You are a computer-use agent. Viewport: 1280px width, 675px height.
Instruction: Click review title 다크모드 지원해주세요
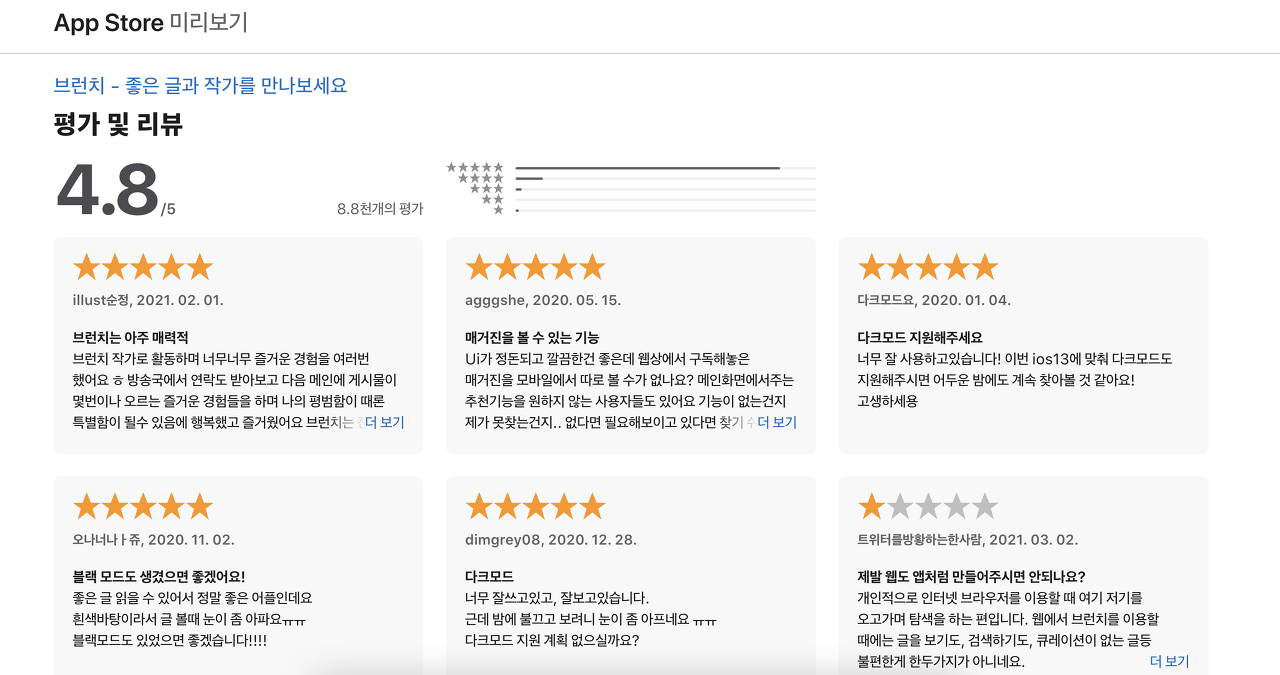point(920,338)
